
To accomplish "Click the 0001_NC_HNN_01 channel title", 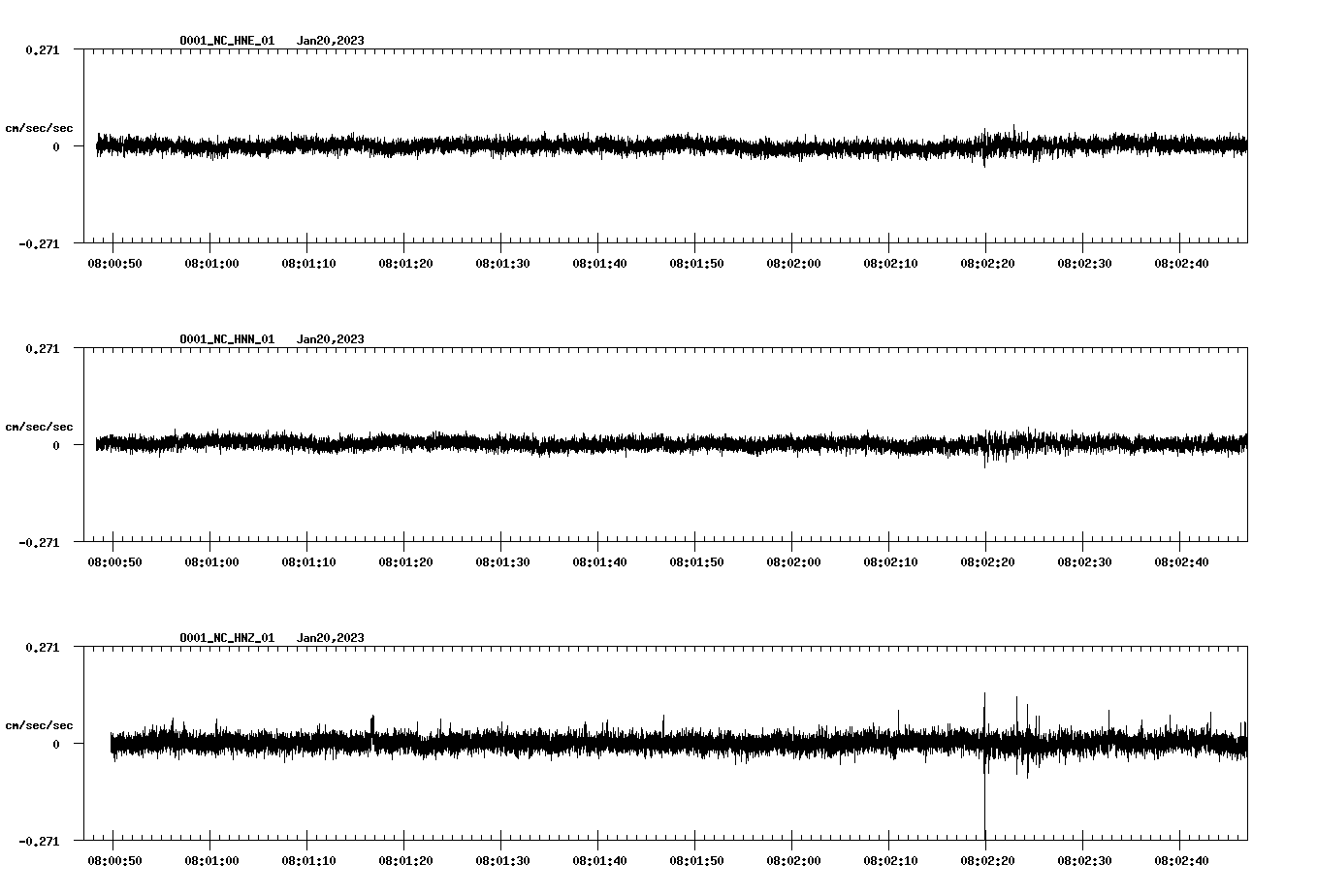I will point(227,339).
